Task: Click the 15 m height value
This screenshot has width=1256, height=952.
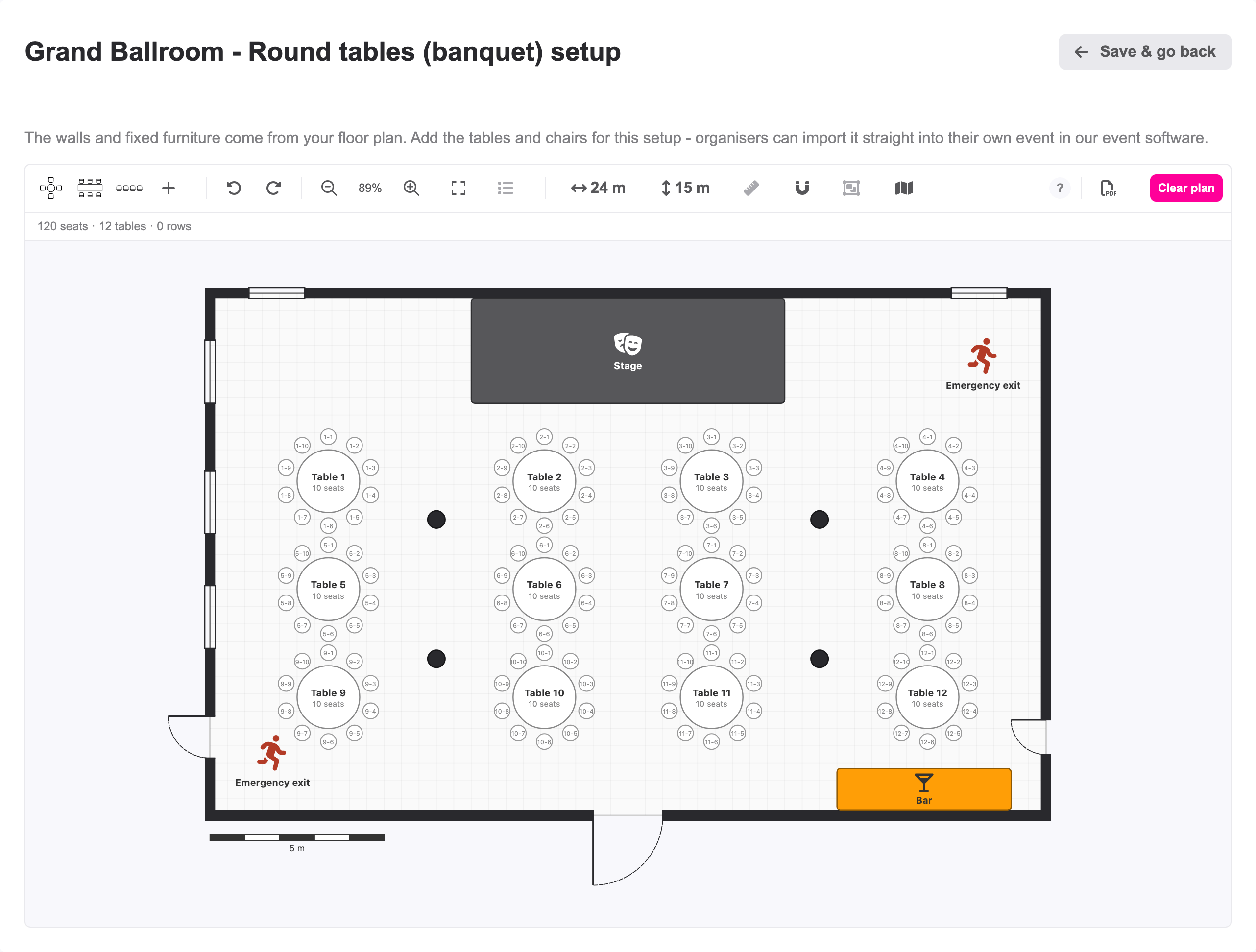Action: coord(685,188)
